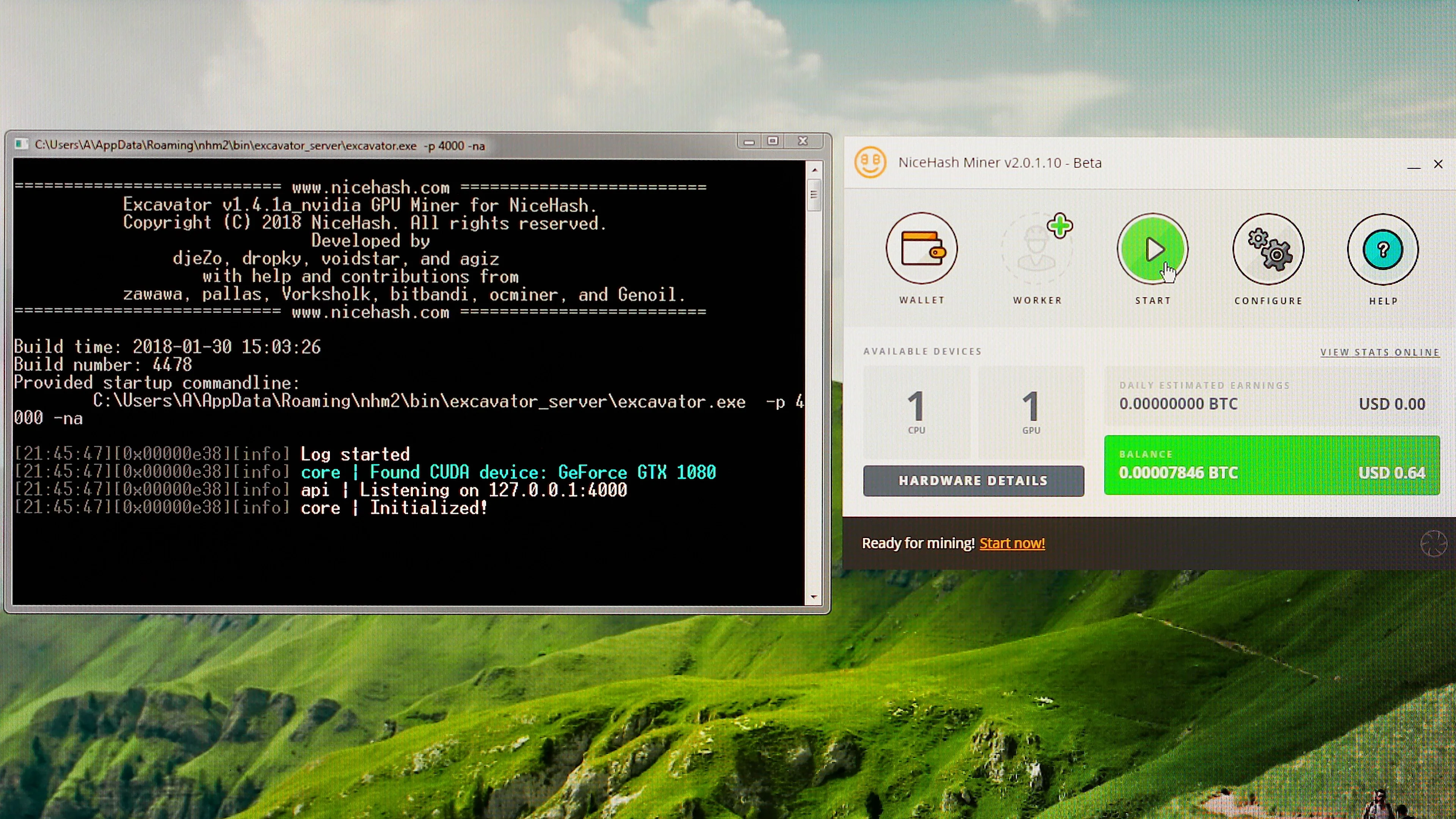This screenshot has width=1456, height=819.
Task: Close the NiceHash Miner window
Action: tap(1438, 164)
